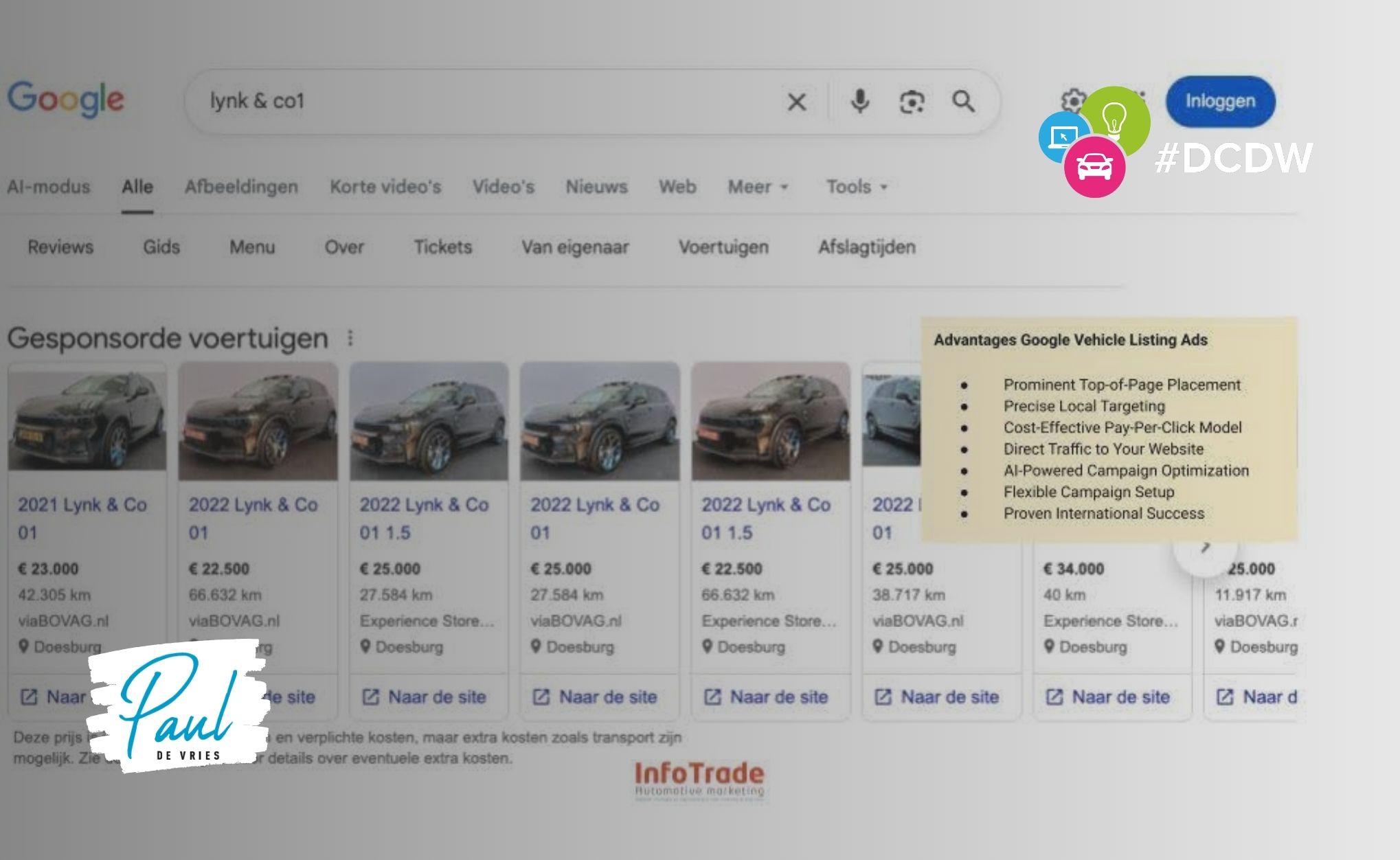Click the Google logo

pyautogui.click(x=66, y=100)
